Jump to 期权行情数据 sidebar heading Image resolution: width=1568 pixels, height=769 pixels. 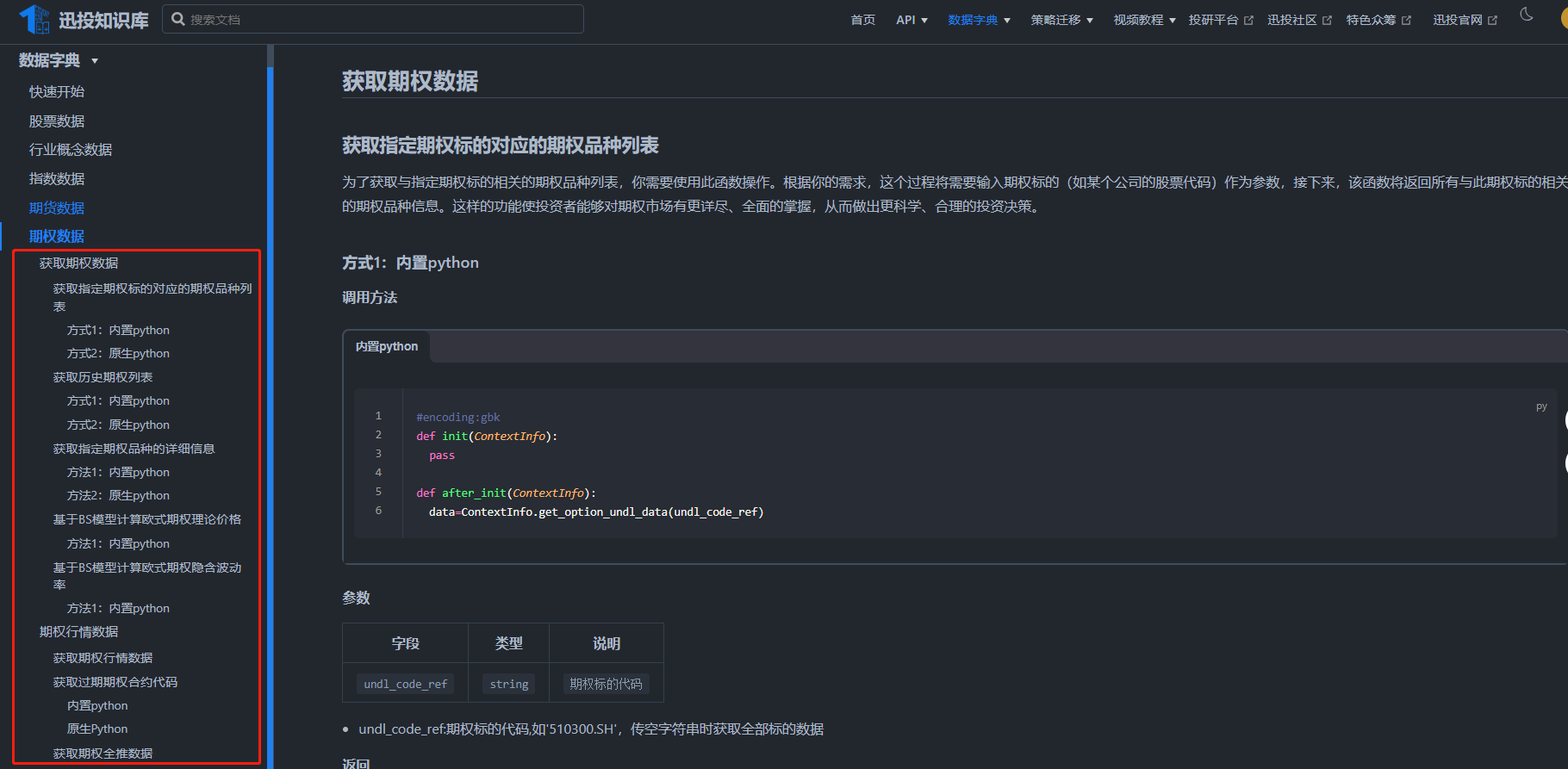pyautogui.click(x=79, y=631)
